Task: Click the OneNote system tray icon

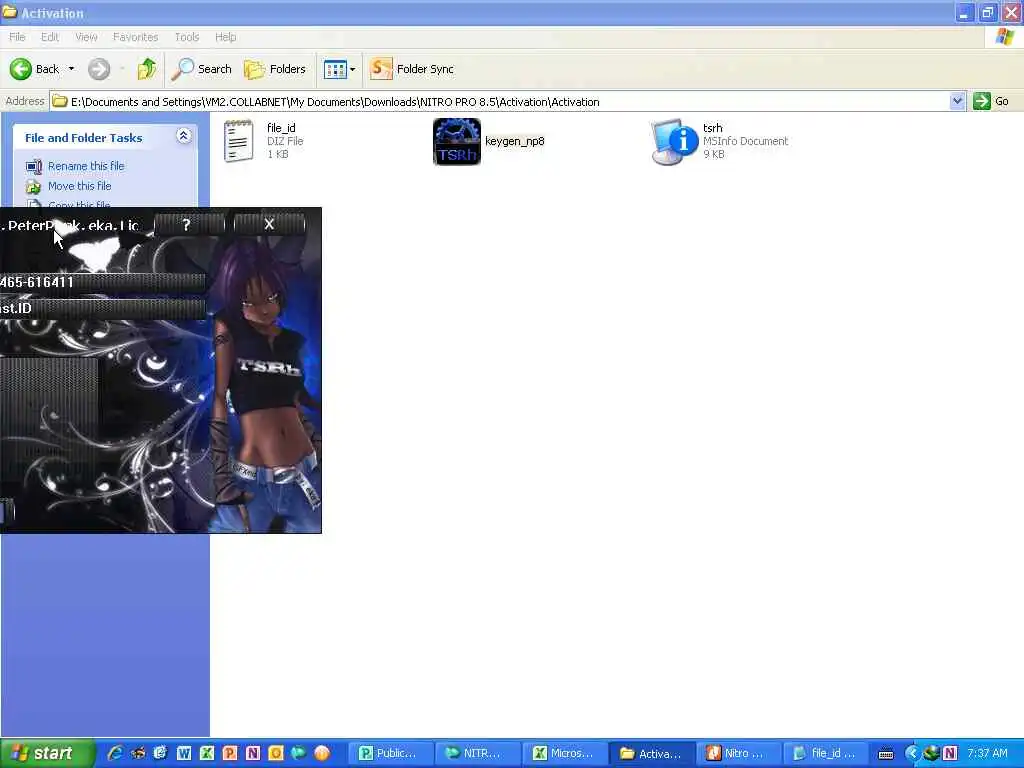Action: 950,753
